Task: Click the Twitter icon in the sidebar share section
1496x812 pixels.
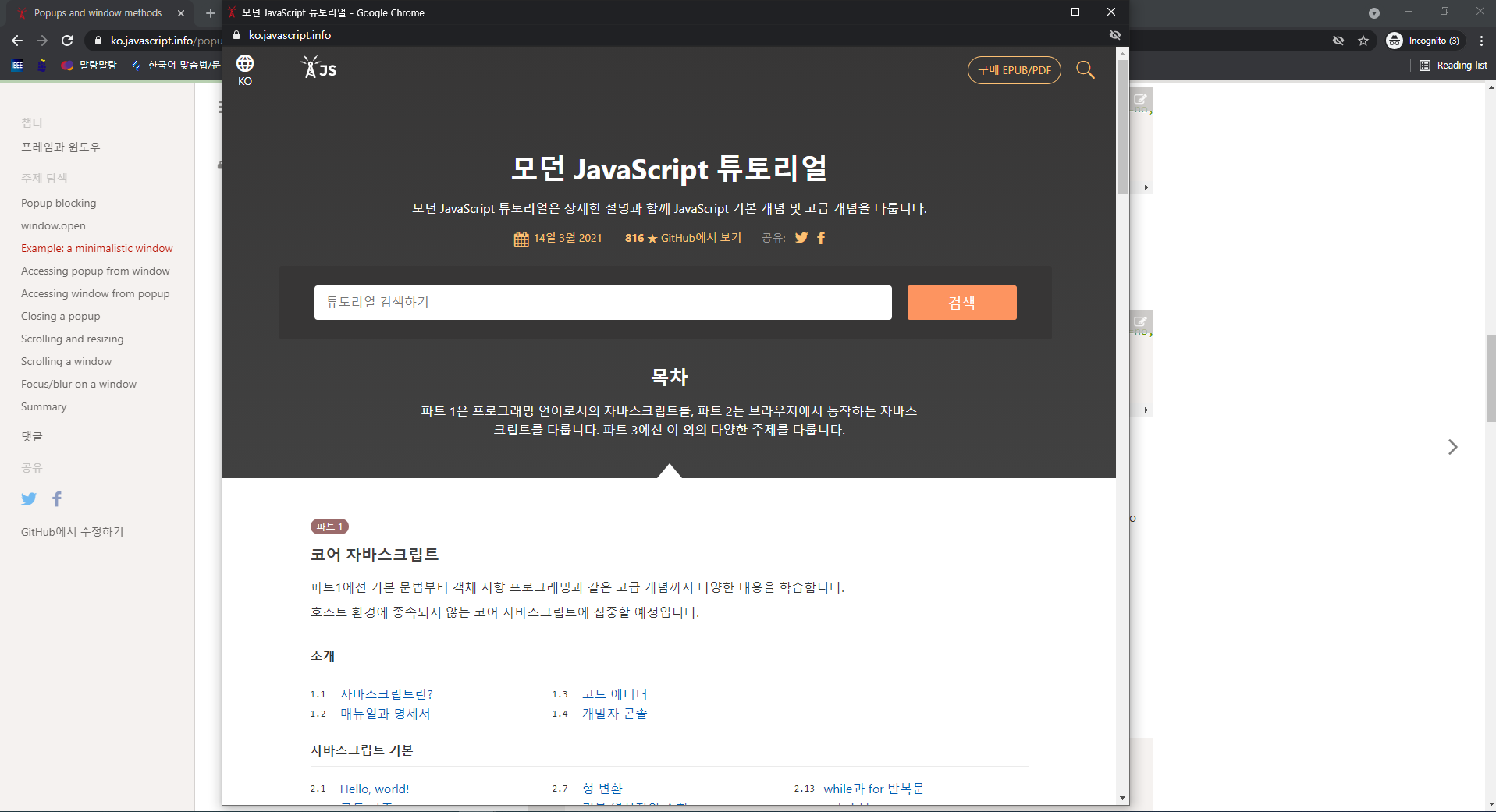Action: tap(29, 499)
